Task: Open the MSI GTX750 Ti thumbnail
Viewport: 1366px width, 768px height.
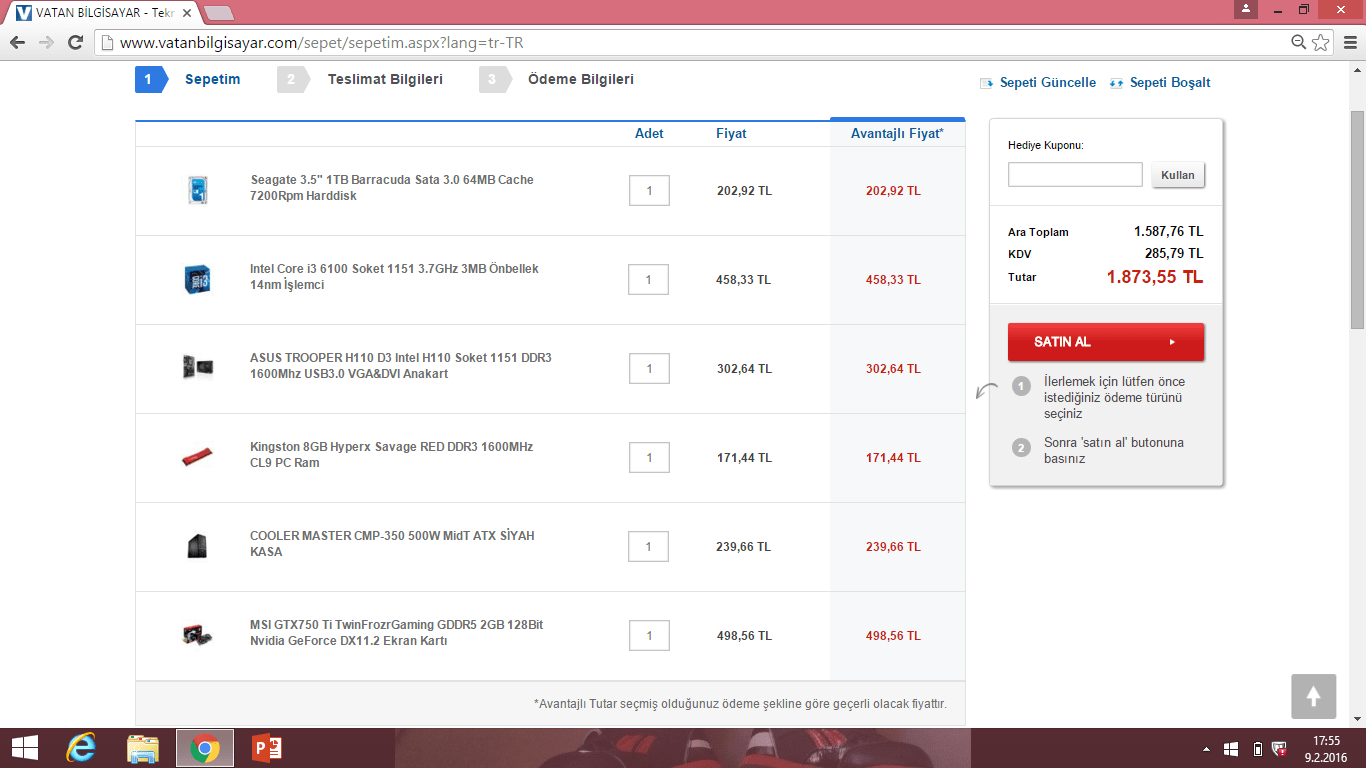Action: (x=197, y=634)
